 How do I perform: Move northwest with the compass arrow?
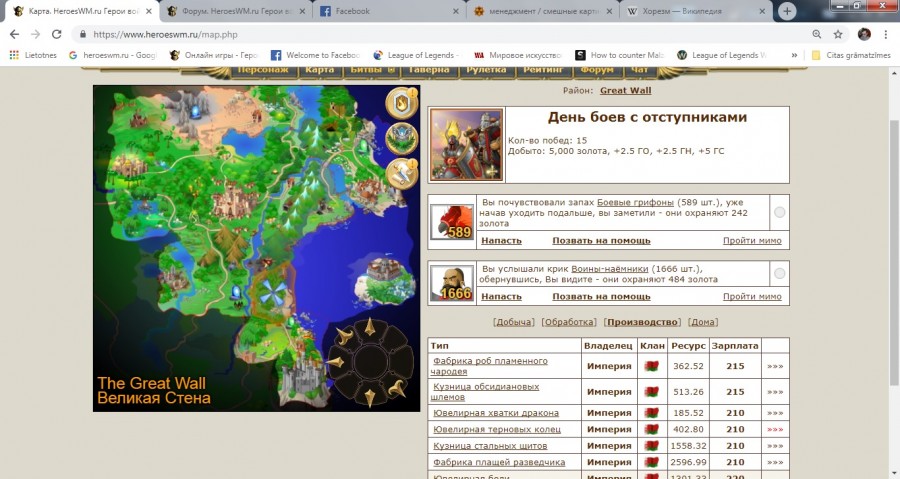344,336
